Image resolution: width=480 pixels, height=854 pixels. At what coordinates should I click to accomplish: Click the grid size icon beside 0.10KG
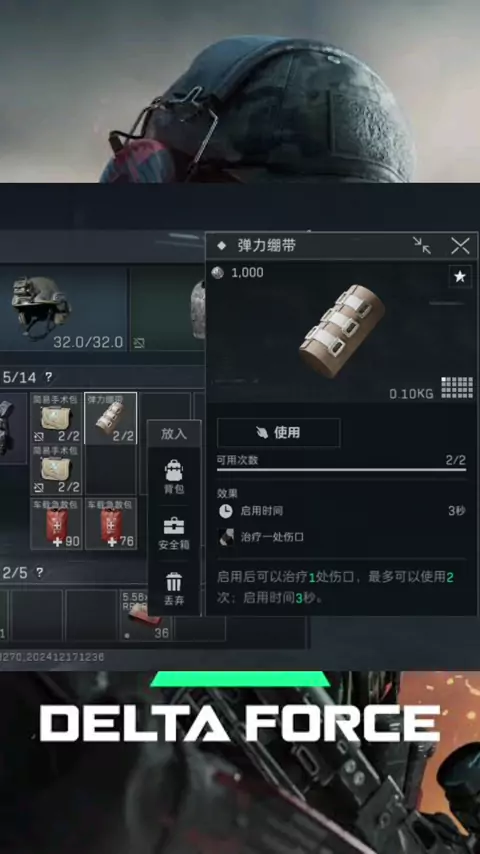click(x=457, y=388)
